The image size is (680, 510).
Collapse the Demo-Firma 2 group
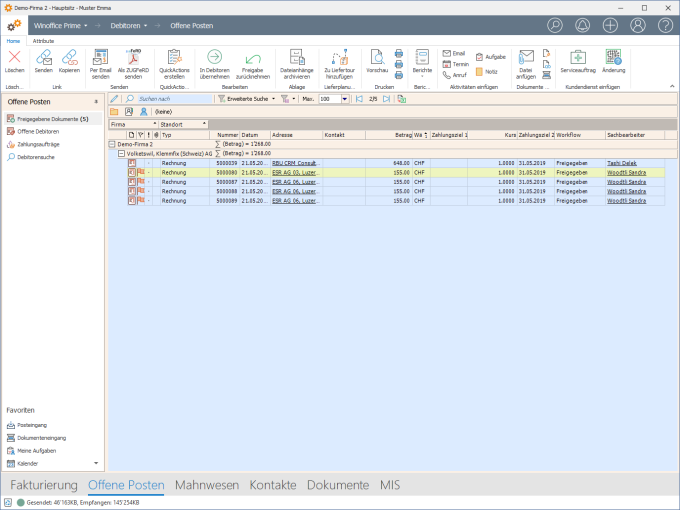pyautogui.click(x=111, y=144)
